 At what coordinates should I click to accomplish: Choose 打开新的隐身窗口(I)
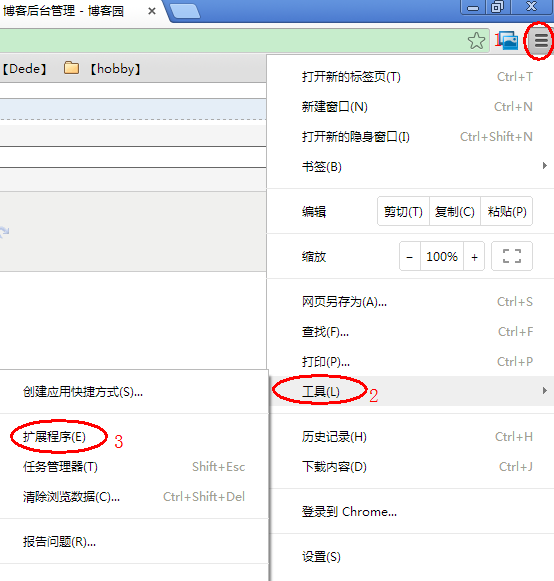[411, 137]
